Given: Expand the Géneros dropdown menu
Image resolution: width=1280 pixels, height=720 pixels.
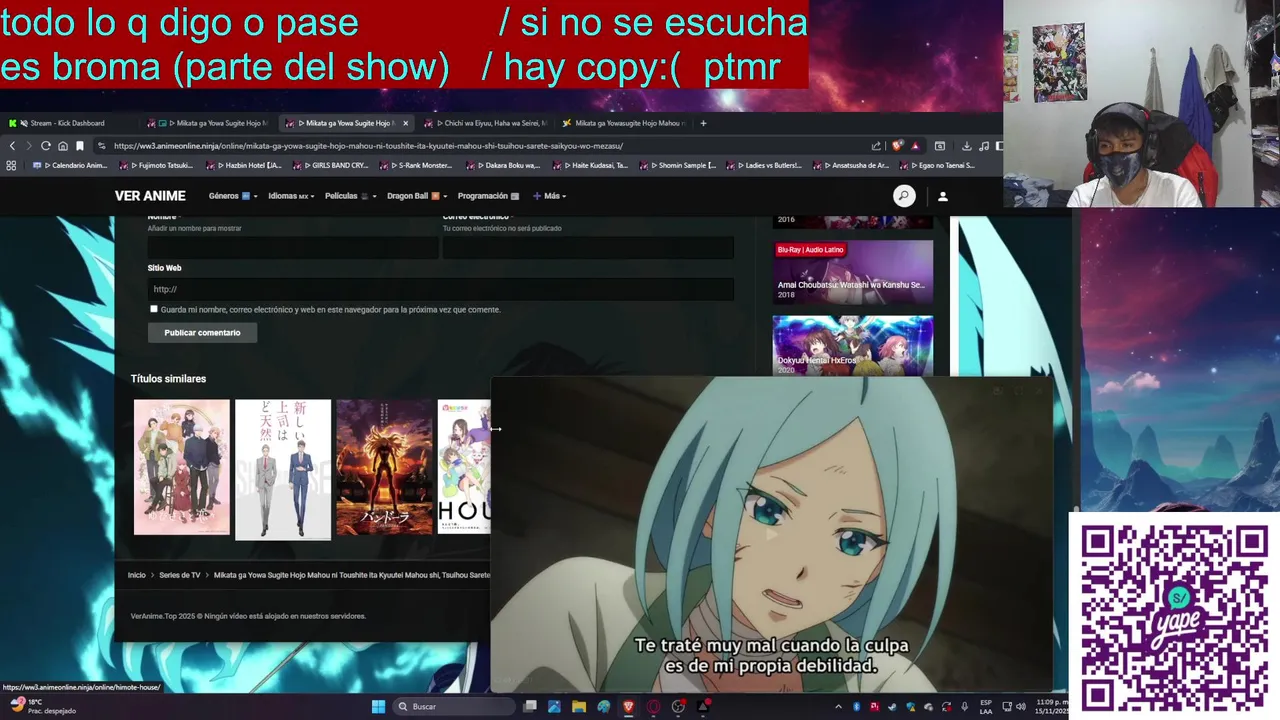Looking at the screenshot, I should point(233,196).
